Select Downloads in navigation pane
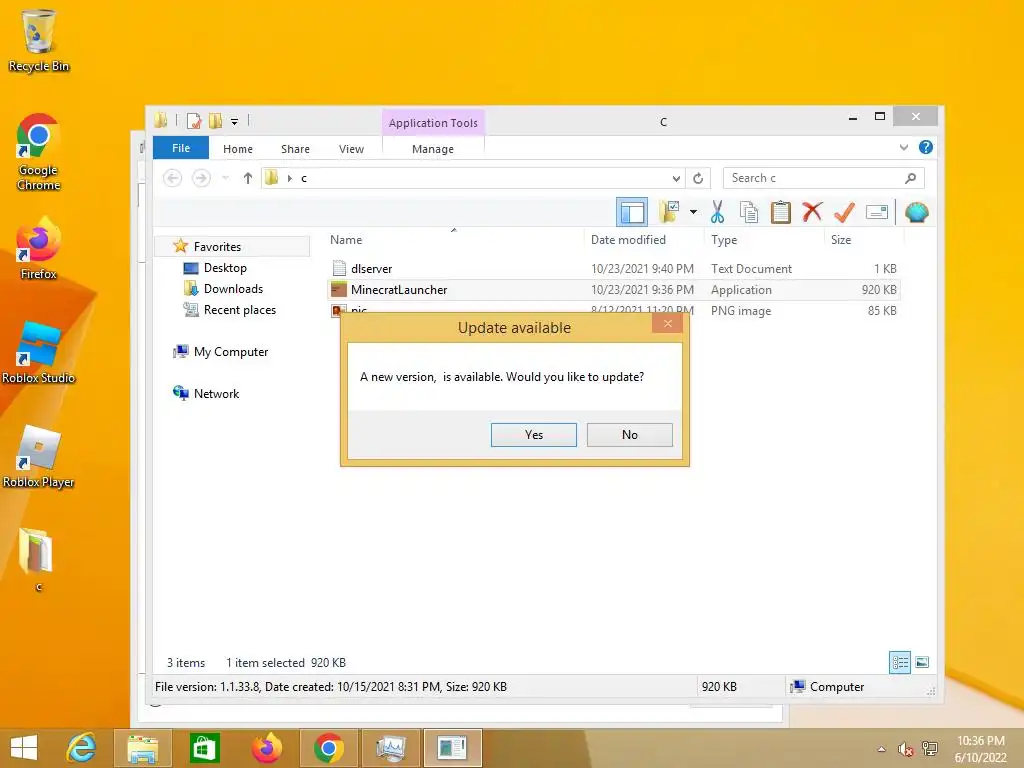 [233, 289]
